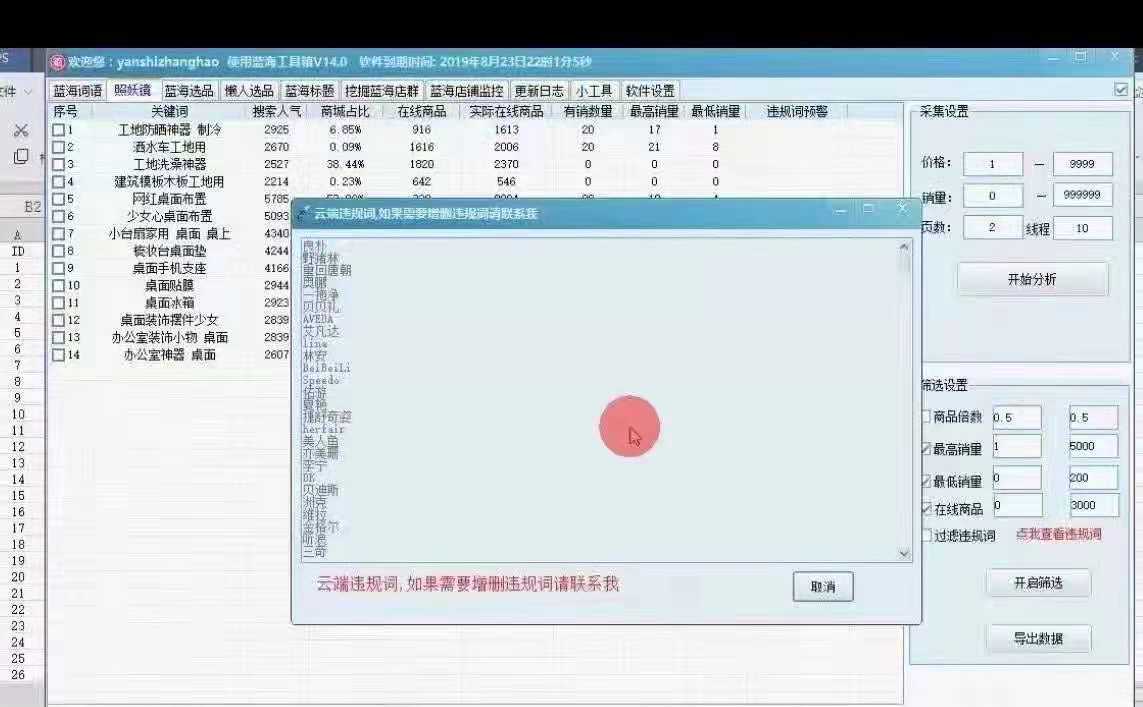Click 取消 in the dialog

[822, 587]
